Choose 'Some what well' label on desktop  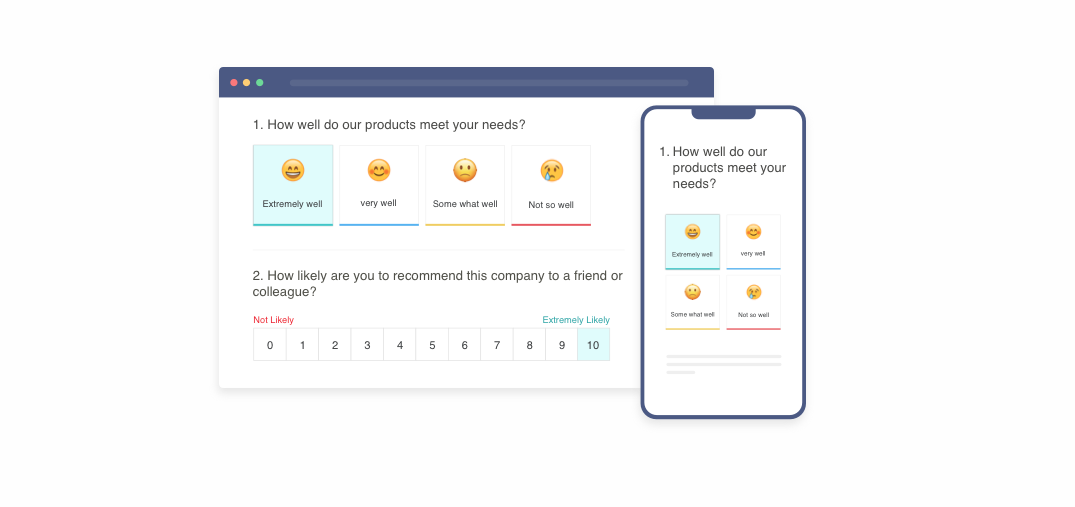[x=465, y=204]
